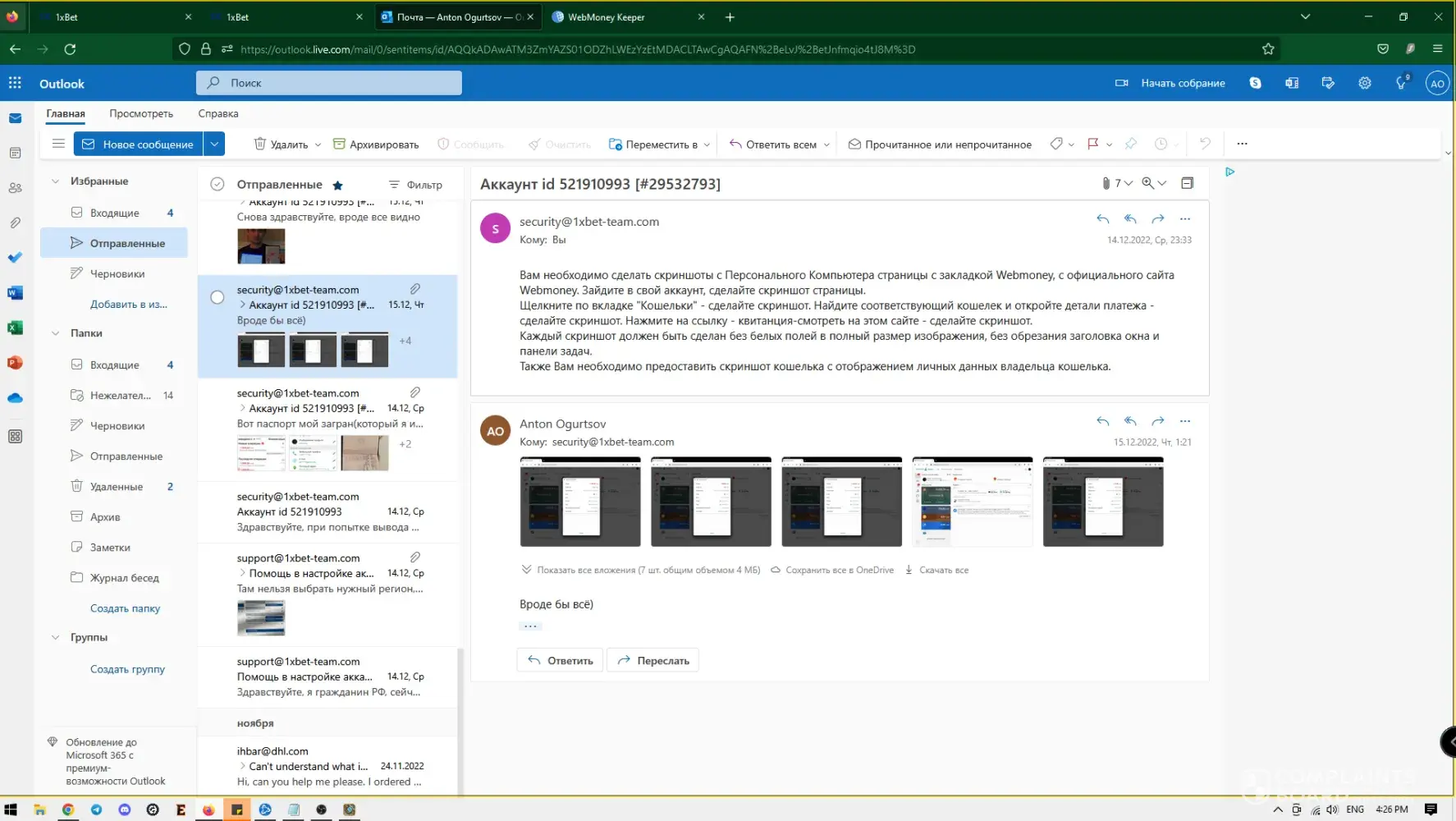Switch to the Просмотреть tab

click(x=141, y=113)
